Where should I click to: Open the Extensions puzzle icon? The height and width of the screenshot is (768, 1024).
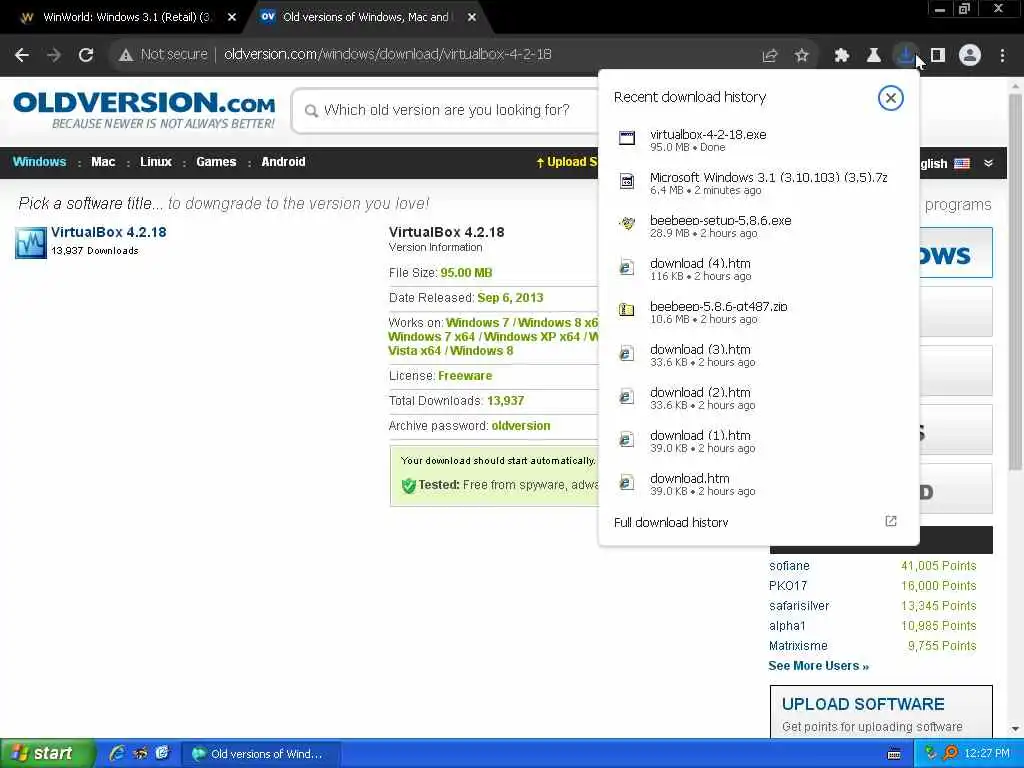pyautogui.click(x=842, y=56)
